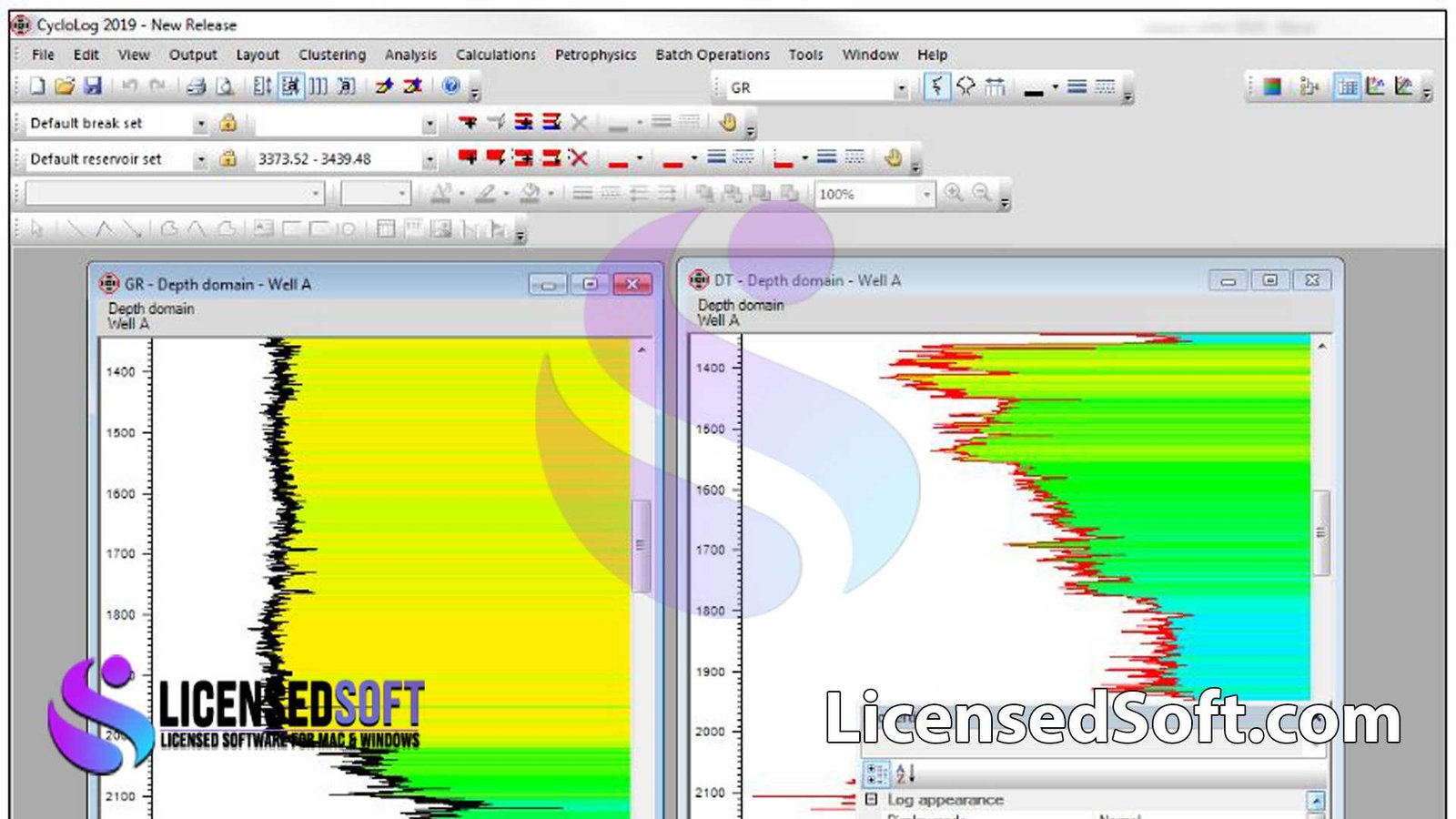Open the Petrophysics menu

click(x=595, y=55)
